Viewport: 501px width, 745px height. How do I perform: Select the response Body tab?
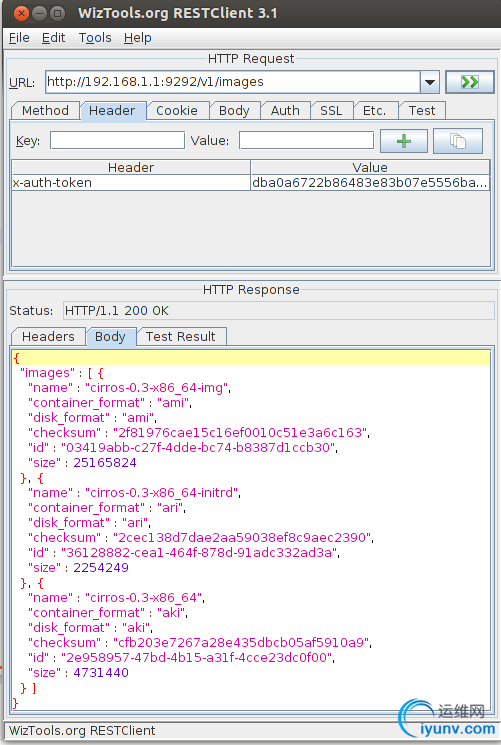(x=110, y=337)
